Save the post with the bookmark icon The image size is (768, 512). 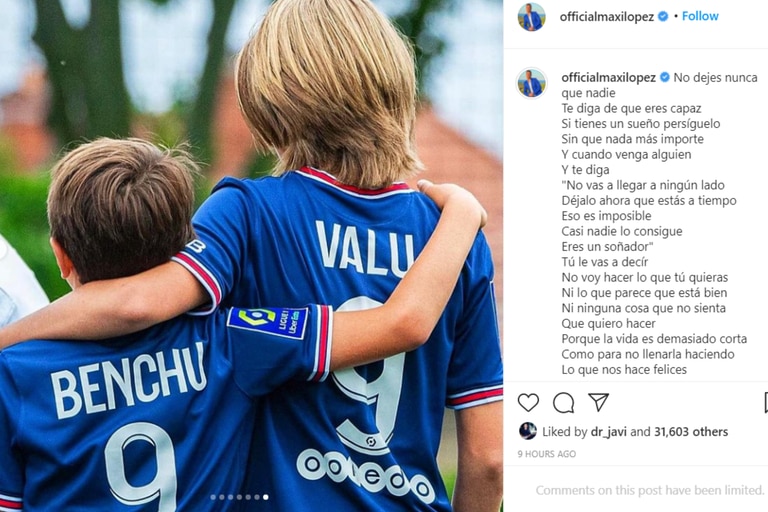pyautogui.click(x=766, y=402)
